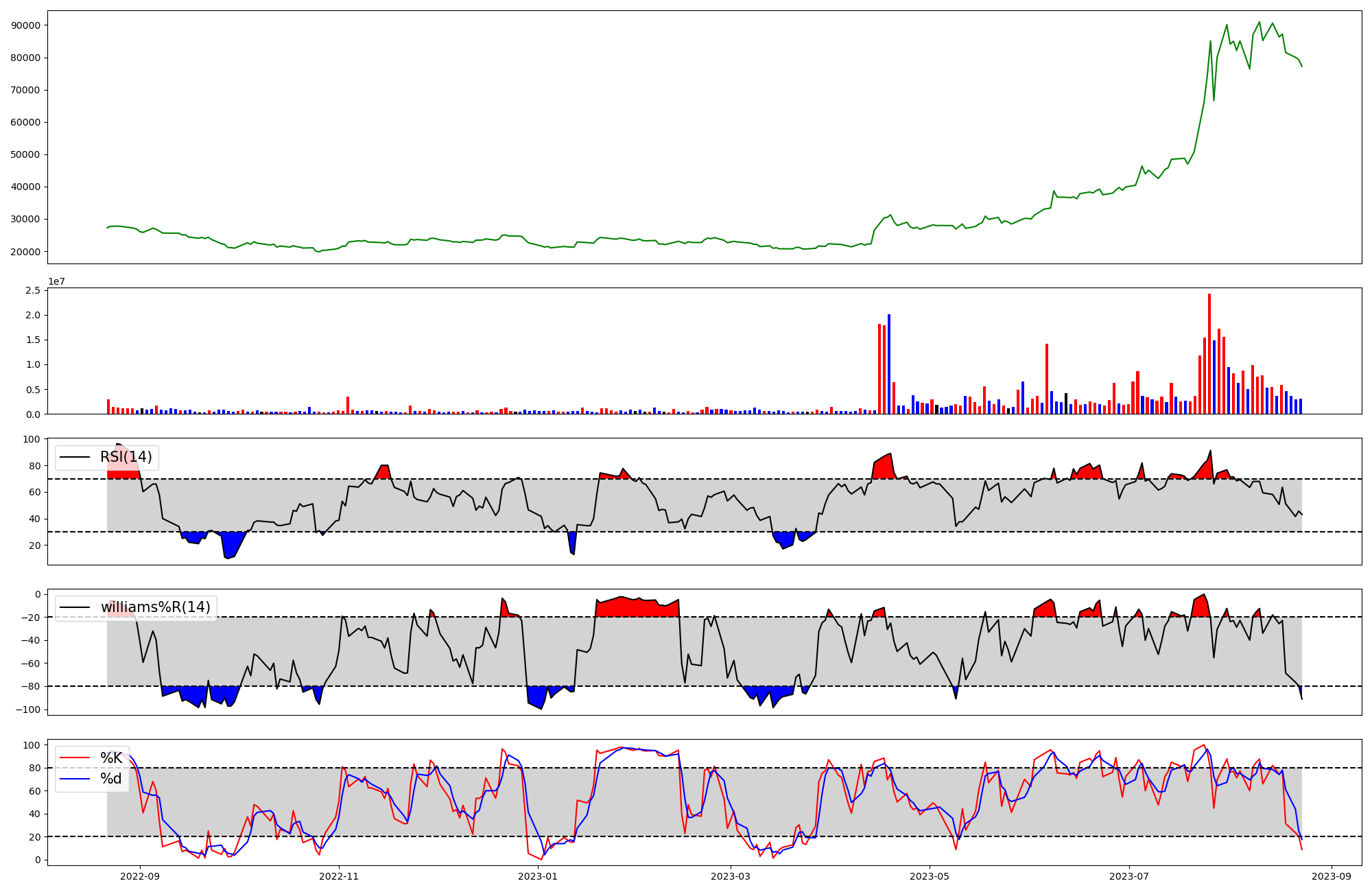Image resolution: width=1372 pixels, height=892 pixels.
Task: Click the 2022-11 x-axis date label
Action: point(339,876)
